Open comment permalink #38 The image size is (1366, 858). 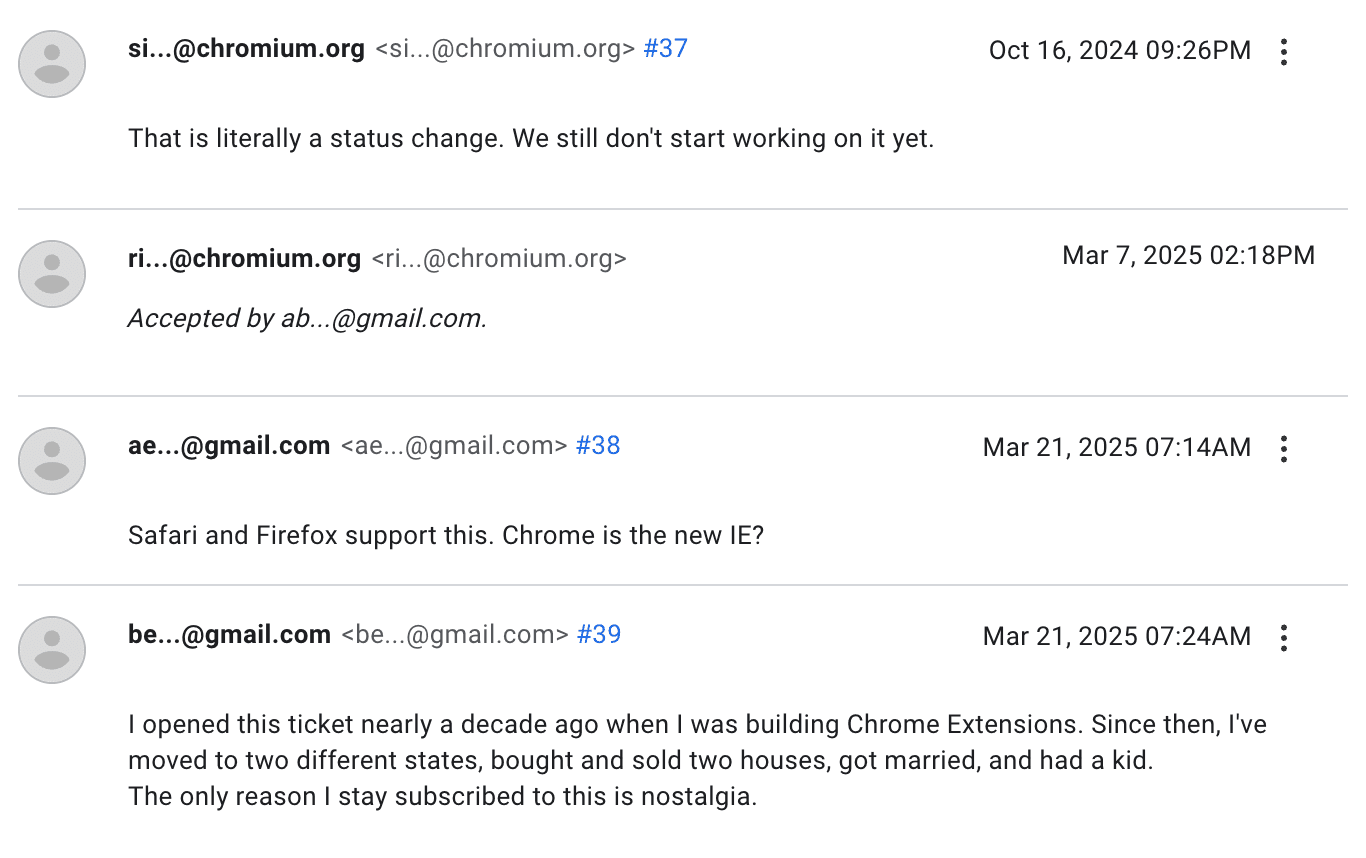pyautogui.click(x=598, y=446)
